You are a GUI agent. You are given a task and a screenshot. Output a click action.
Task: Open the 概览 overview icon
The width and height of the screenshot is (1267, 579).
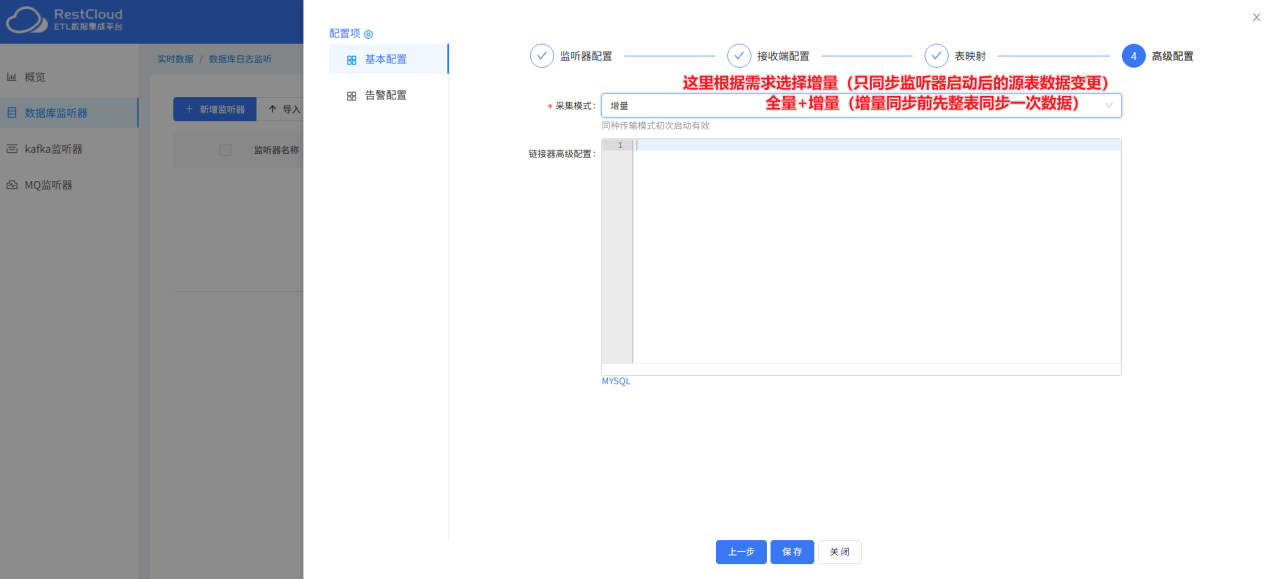click(12, 77)
